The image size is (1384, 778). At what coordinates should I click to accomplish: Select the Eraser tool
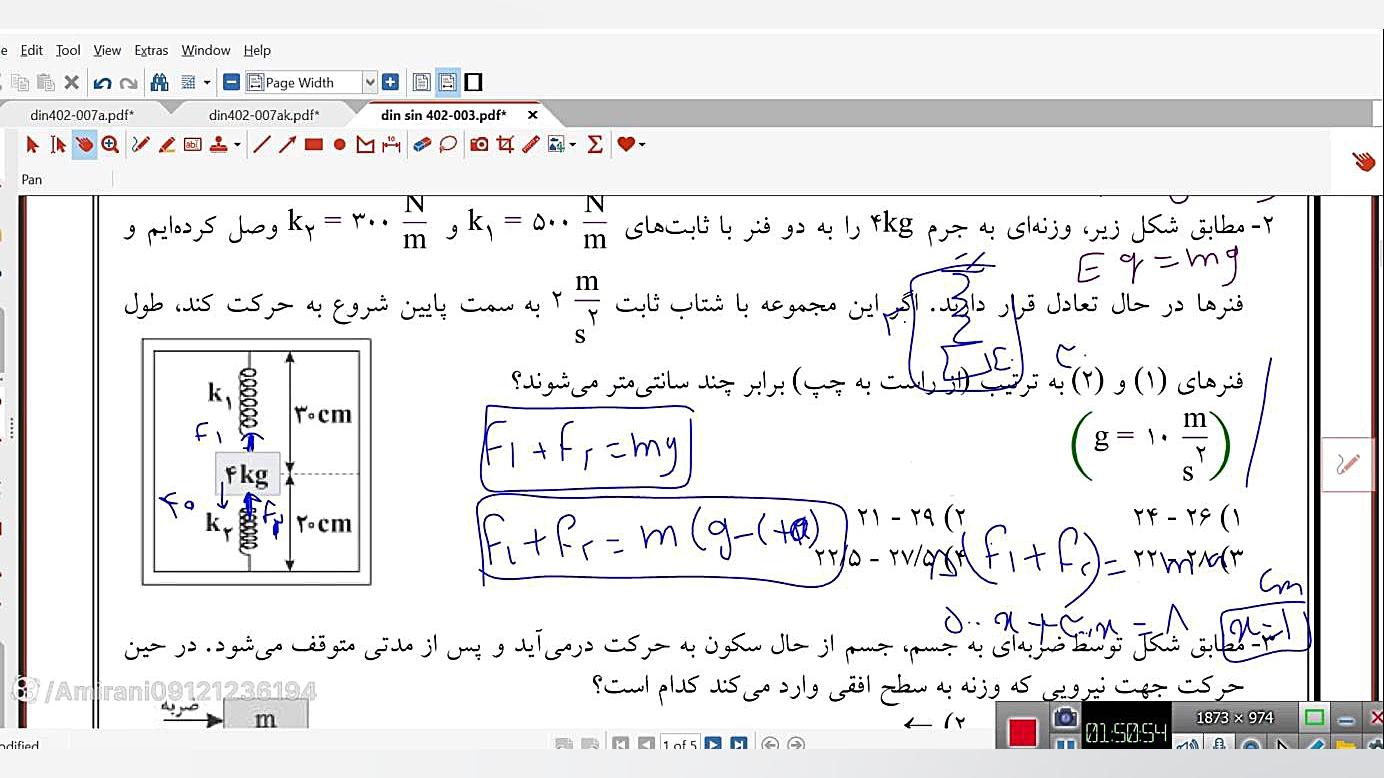[x=422, y=145]
